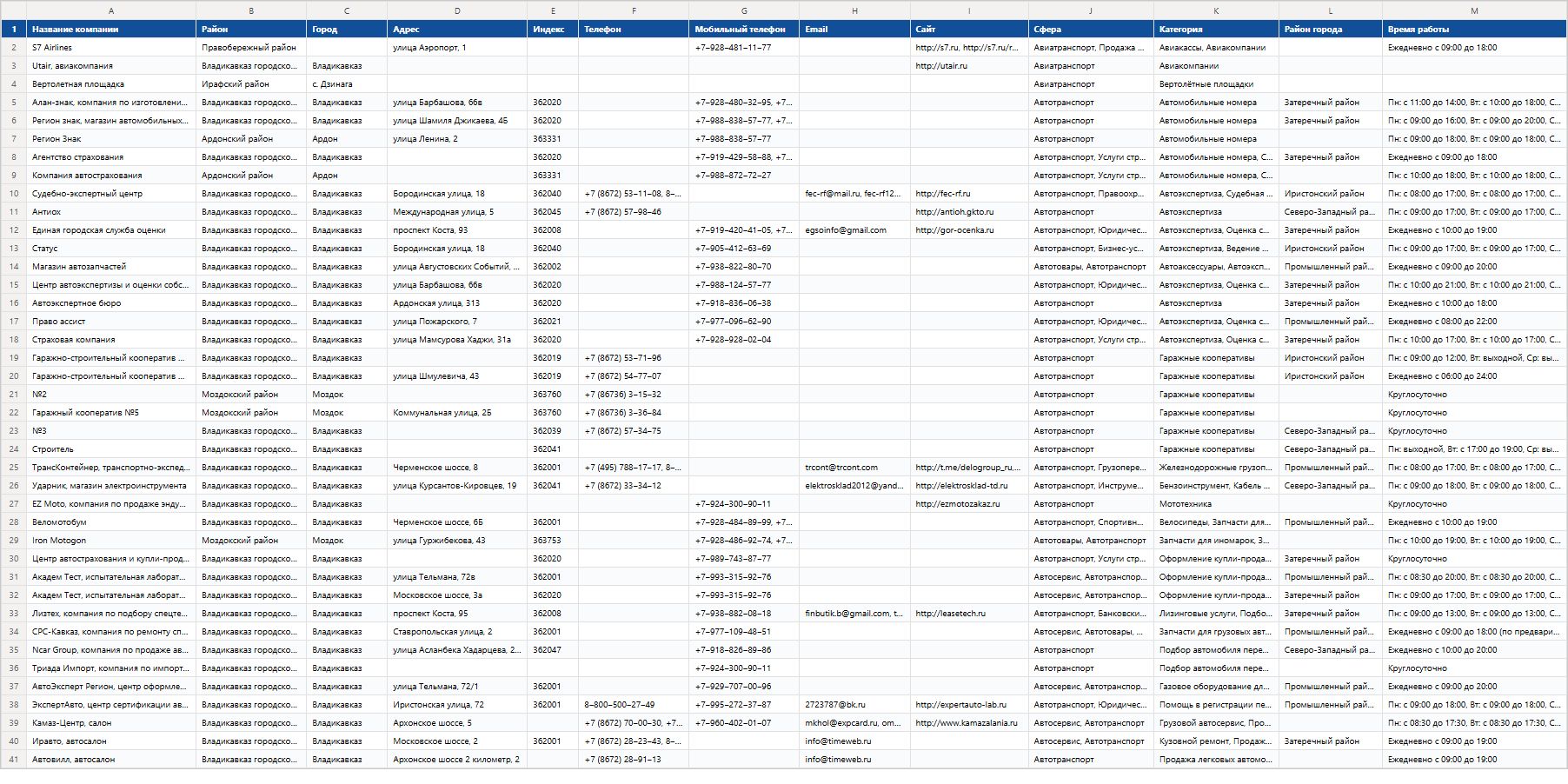Open the http://antioh.gkto.ru site cell
The height and width of the screenshot is (784, 1568).
[969, 212]
